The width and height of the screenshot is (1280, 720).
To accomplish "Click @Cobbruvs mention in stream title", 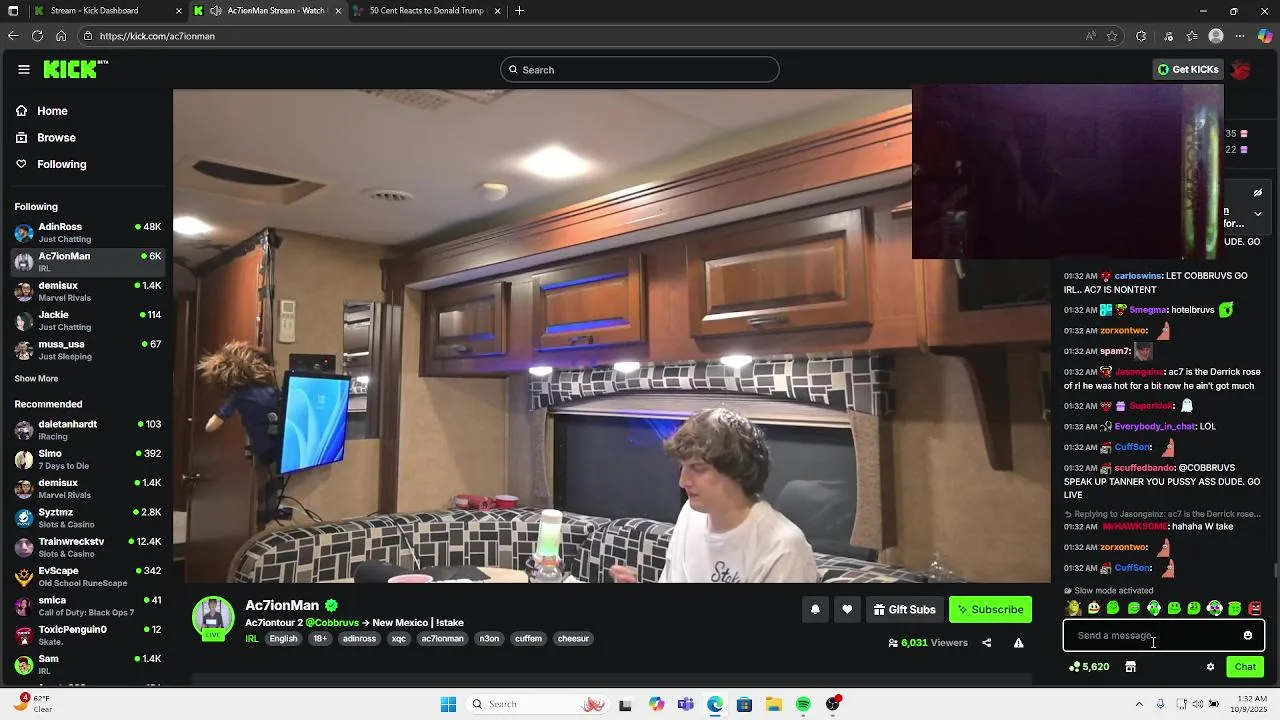I will 332,623.
